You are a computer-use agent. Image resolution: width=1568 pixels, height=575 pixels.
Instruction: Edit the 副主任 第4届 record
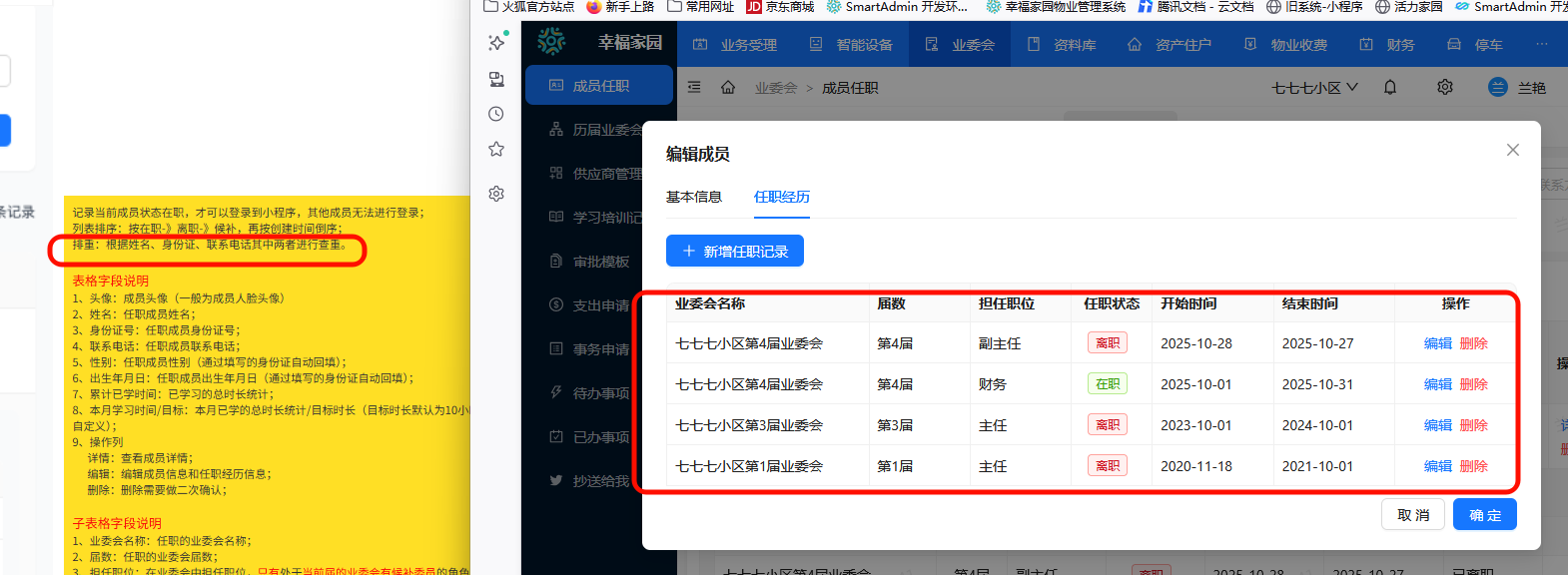coord(1438,343)
